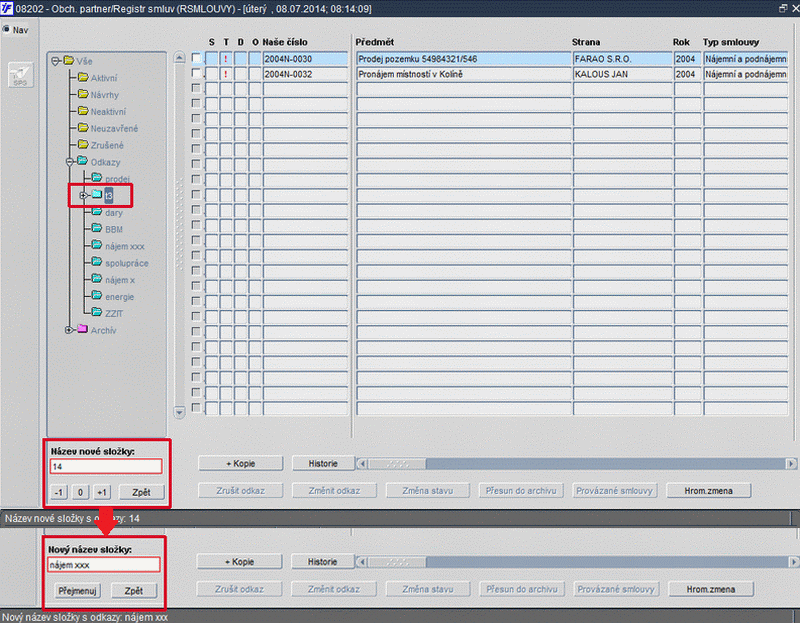Click the exclamation mark in row 2004N-0032
800x623 pixels.
[x=226, y=74]
